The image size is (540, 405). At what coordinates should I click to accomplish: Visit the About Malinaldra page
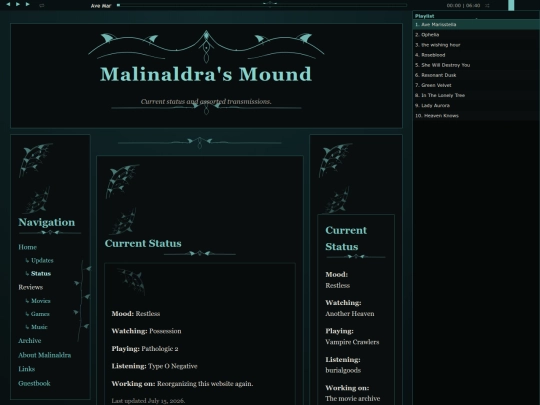pos(45,355)
